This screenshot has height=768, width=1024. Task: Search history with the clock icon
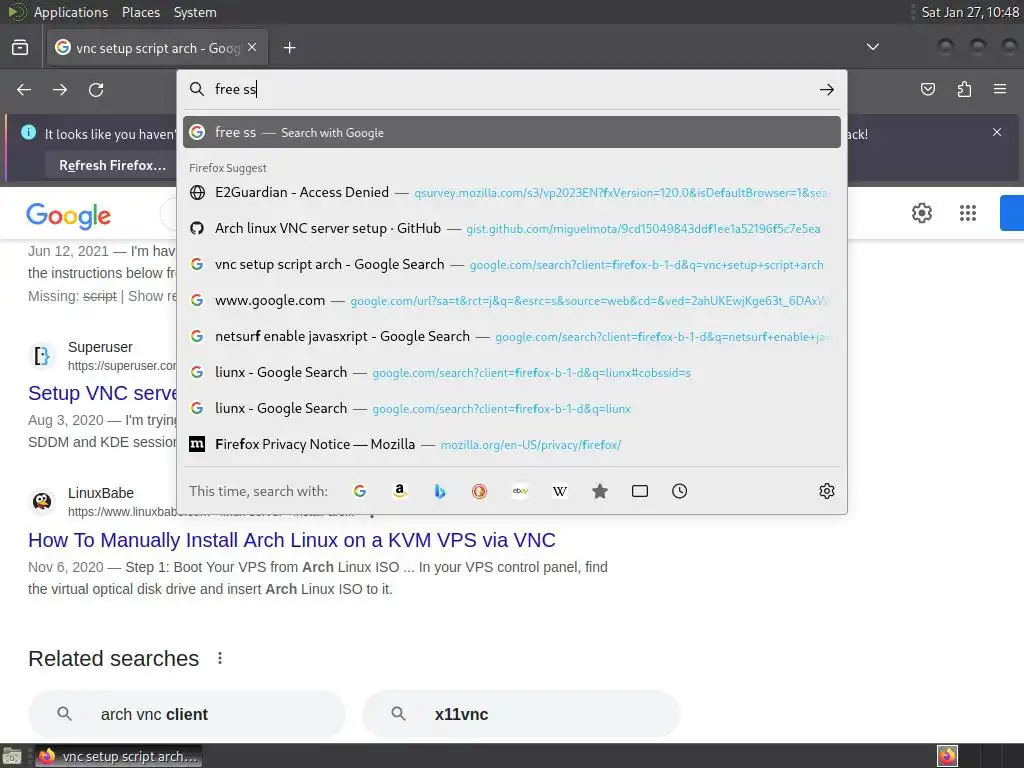coord(680,491)
